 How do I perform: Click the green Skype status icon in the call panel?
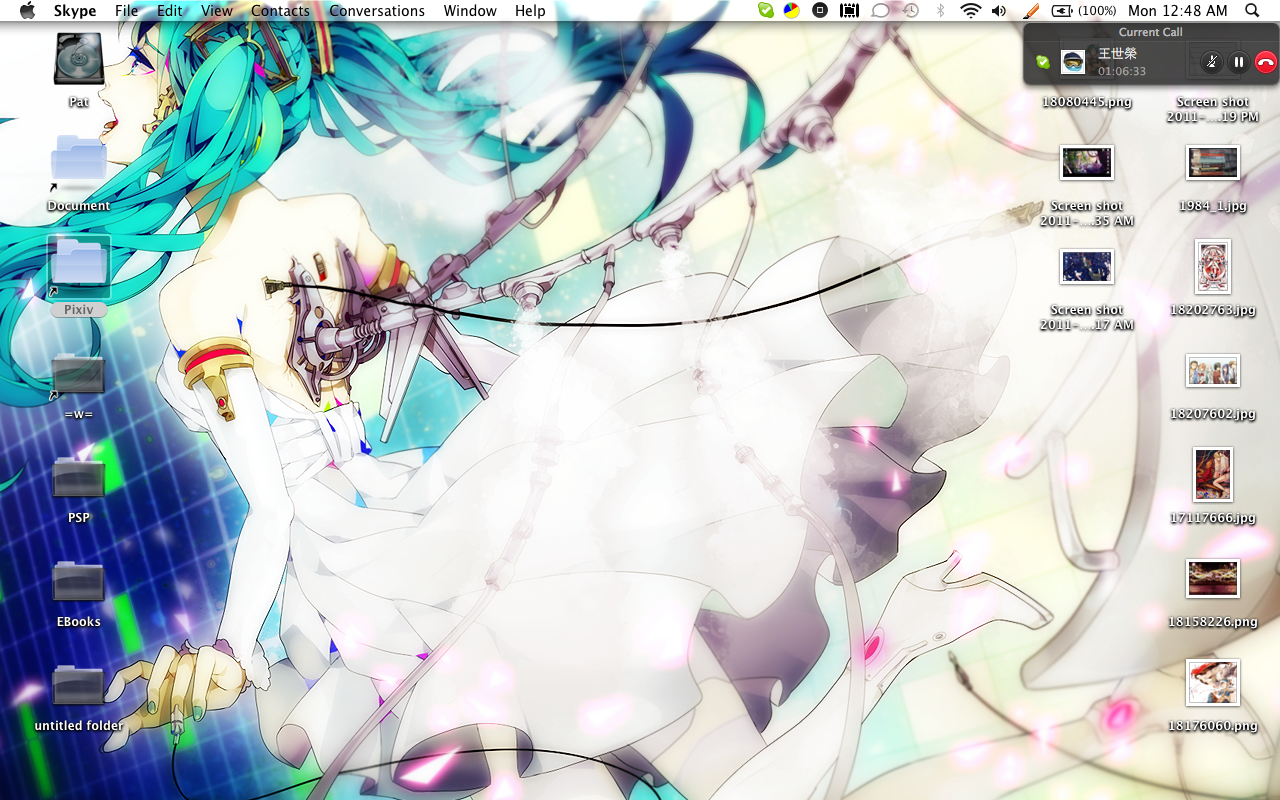coord(1043,62)
